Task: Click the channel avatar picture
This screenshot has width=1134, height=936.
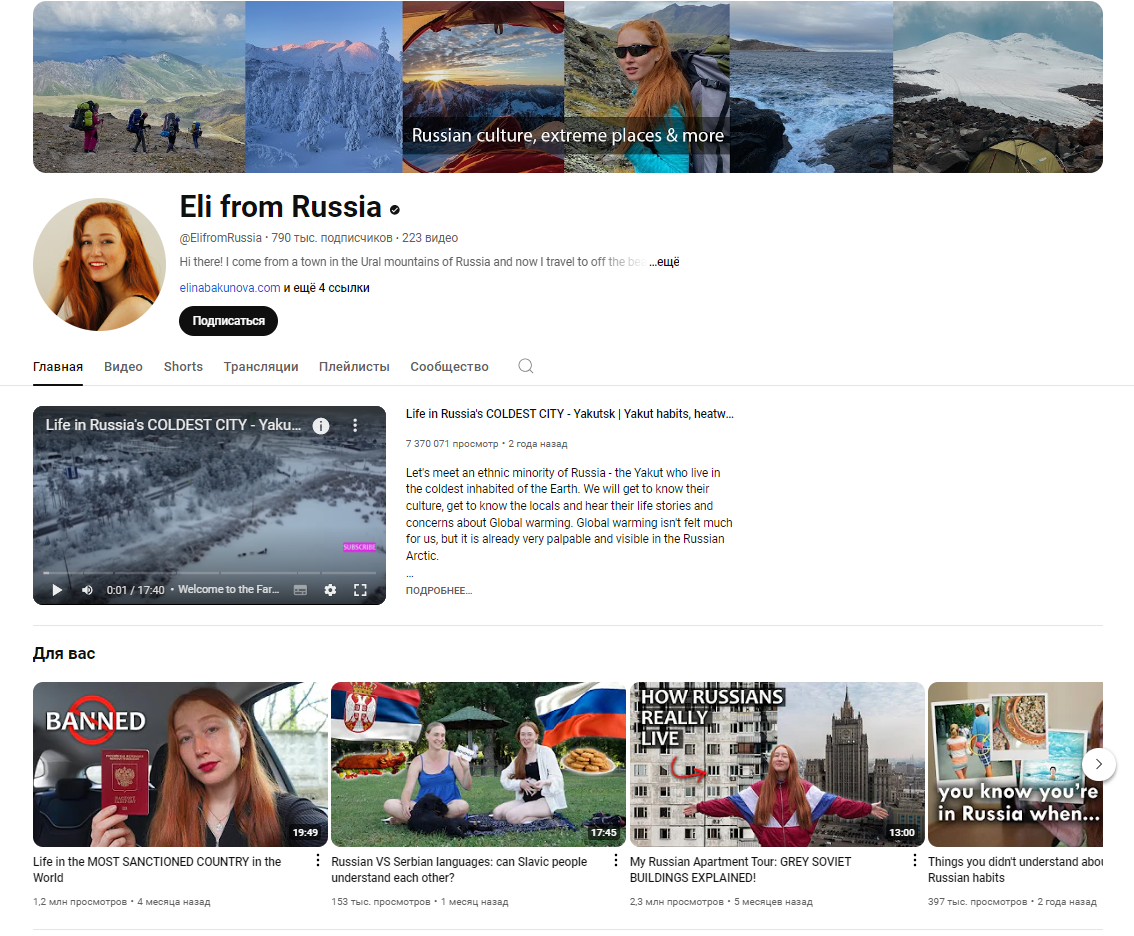Action: [x=100, y=265]
